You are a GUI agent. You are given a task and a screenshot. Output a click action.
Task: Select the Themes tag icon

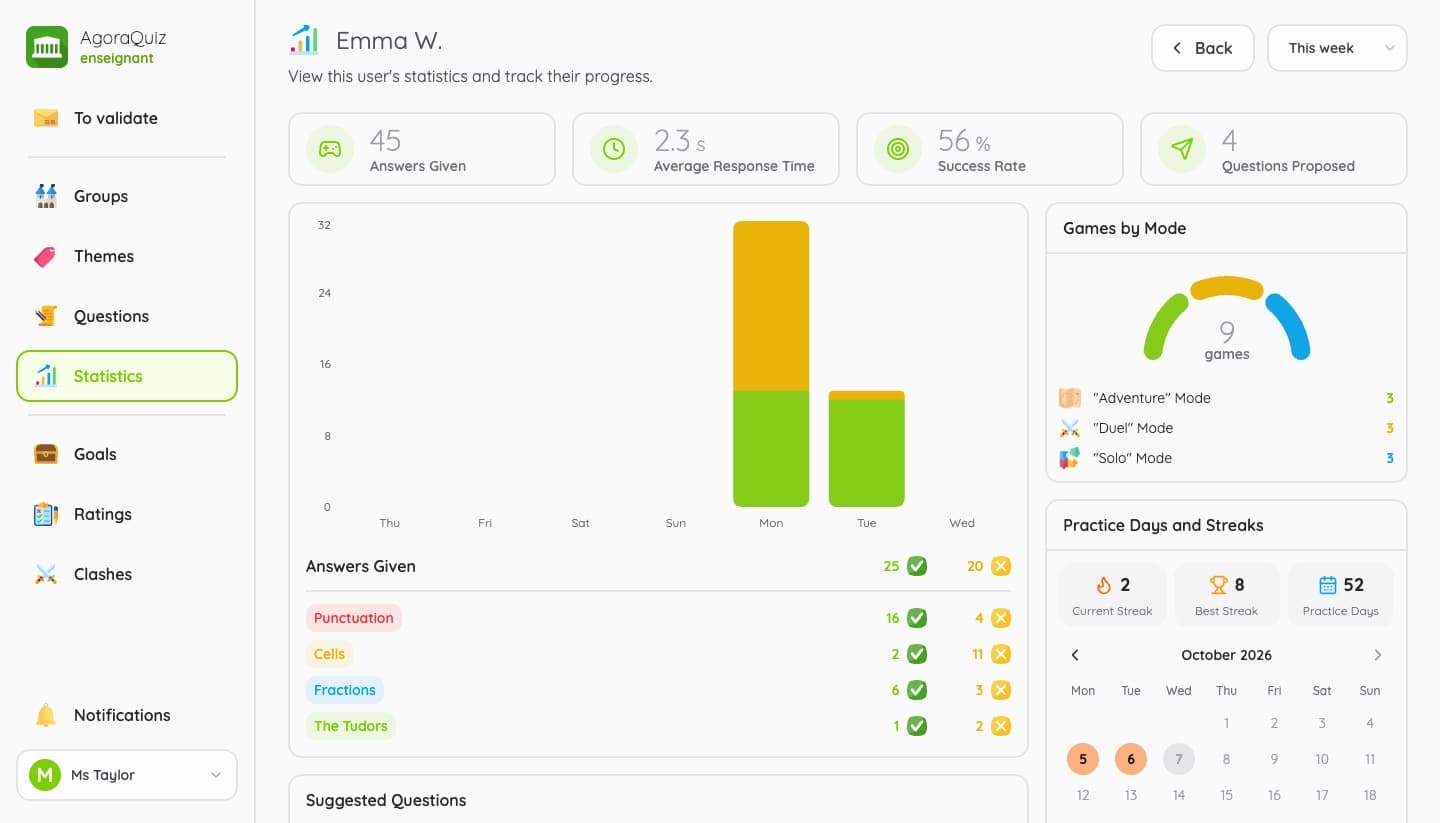click(46, 256)
